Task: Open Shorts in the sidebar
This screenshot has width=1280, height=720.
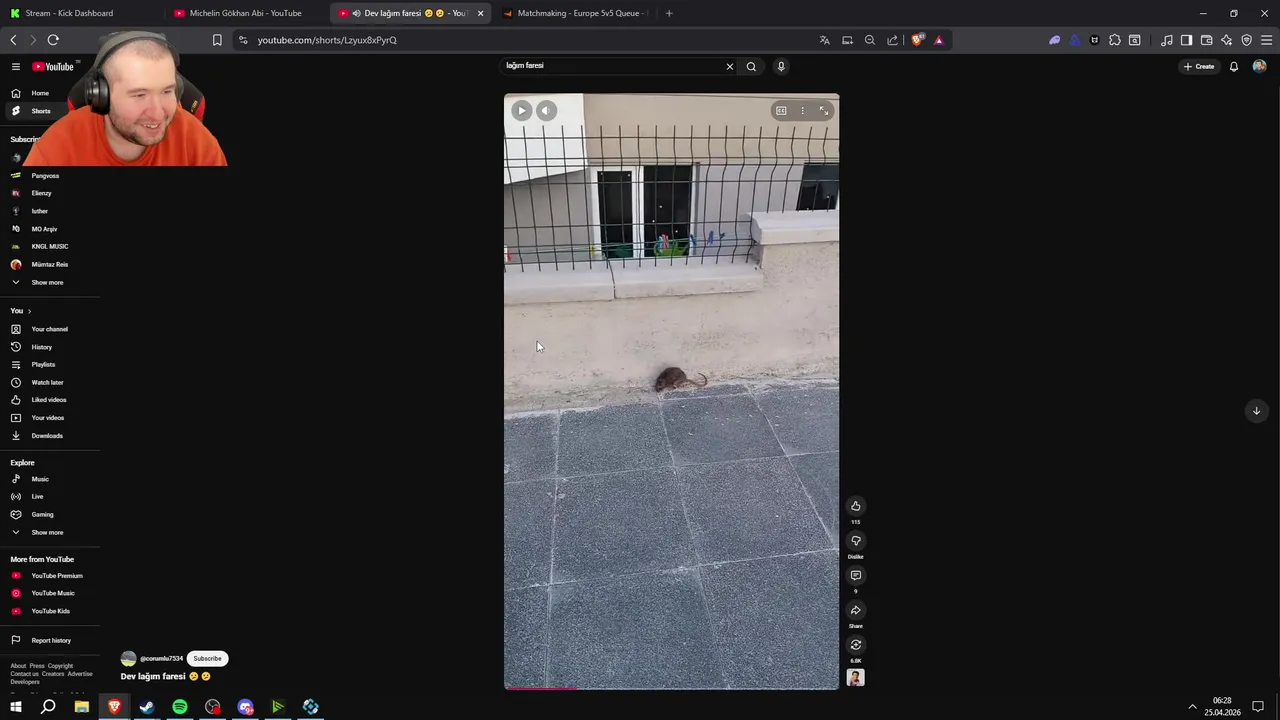Action: [x=40, y=111]
